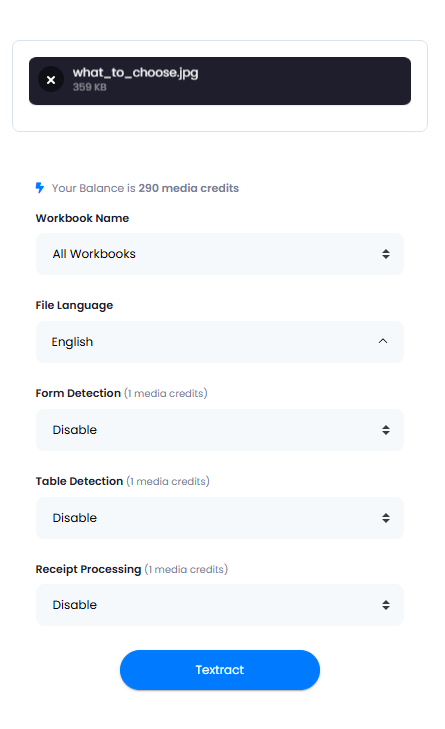Image resolution: width=445 pixels, height=729 pixels.
Task: Click the uploaded file dark bar
Action: [x=219, y=81]
